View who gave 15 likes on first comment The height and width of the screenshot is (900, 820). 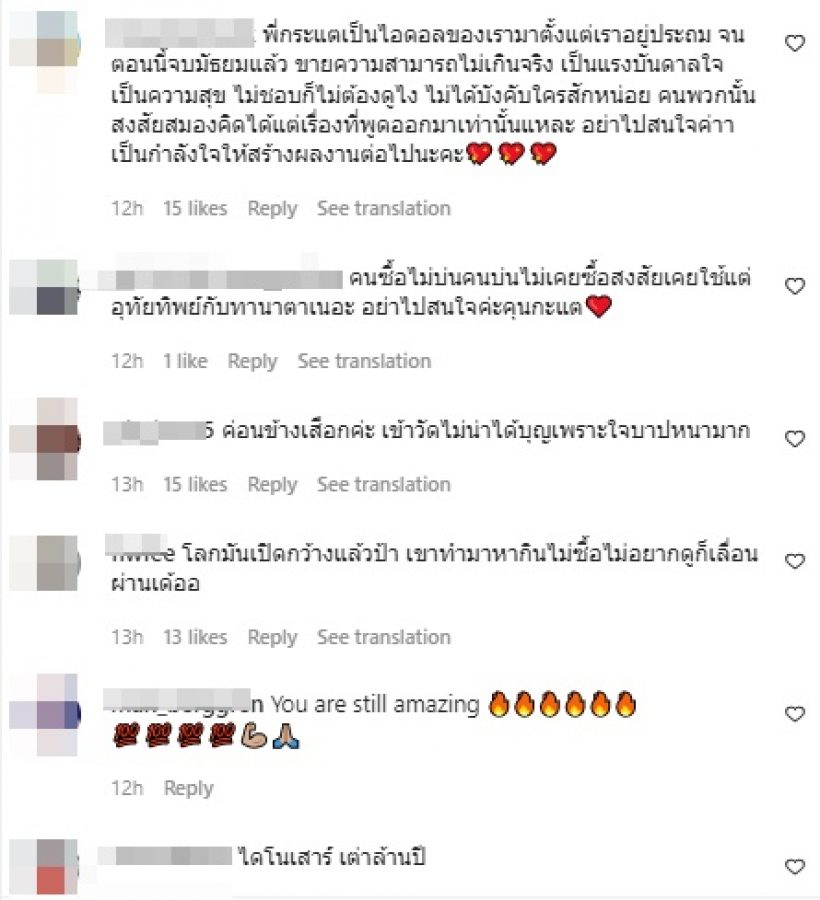pos(195,208)
